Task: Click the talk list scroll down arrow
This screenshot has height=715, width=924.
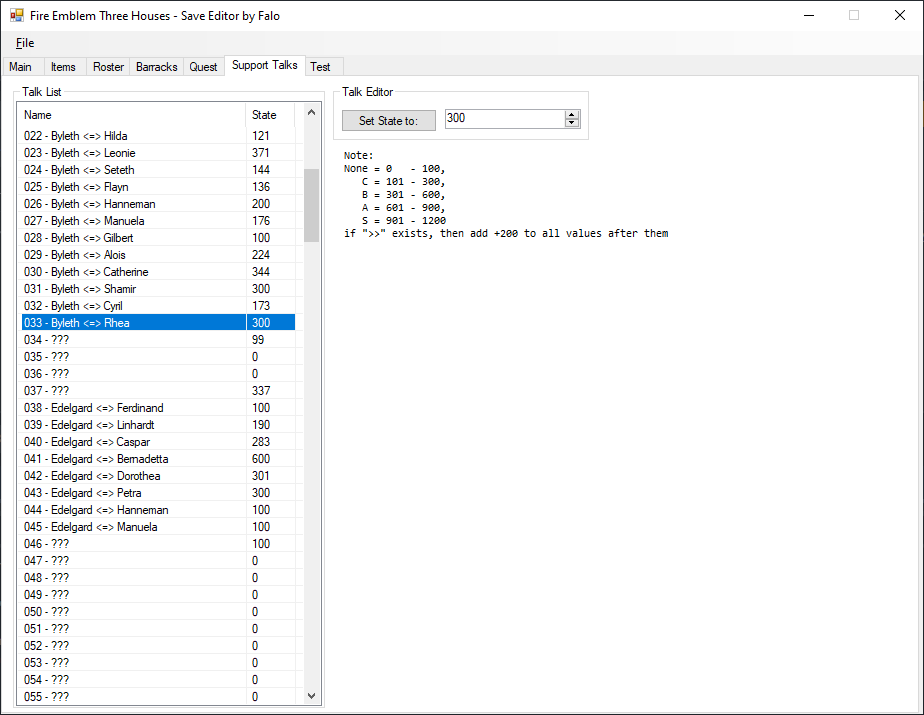Action: point(311,696)
